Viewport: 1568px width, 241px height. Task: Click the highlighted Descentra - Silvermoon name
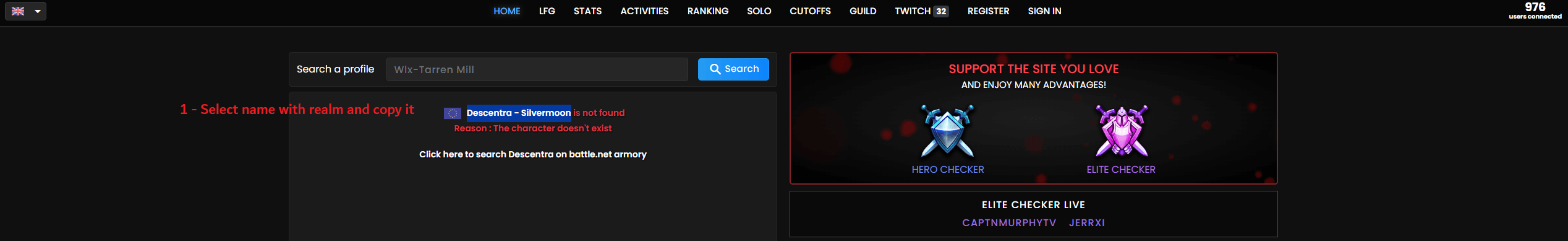point(518,113)
